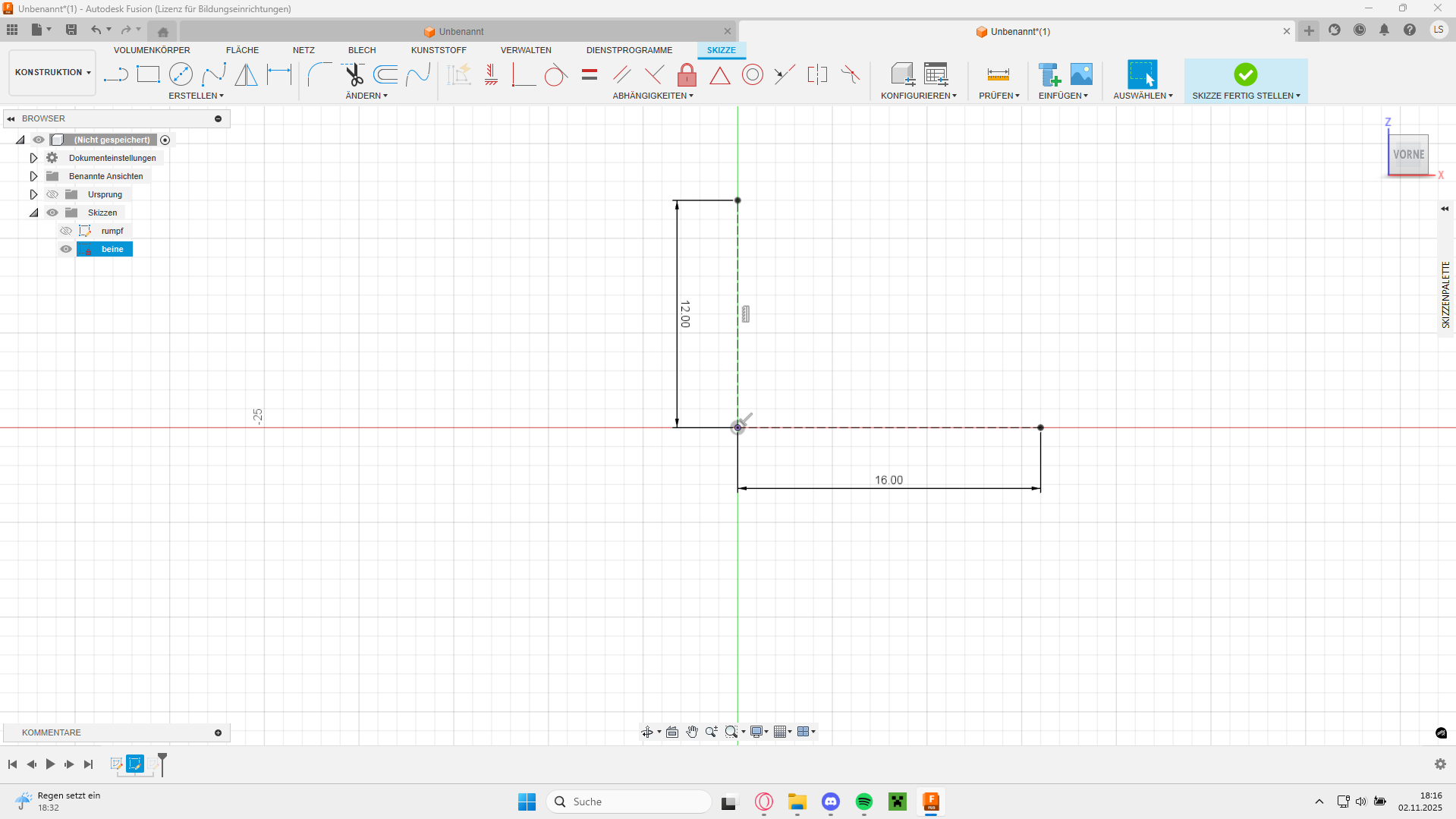The width and height of the screenshot is (1456, 819).
Task: Click the sketch dimension tool icon
Action: click(279, 74)
